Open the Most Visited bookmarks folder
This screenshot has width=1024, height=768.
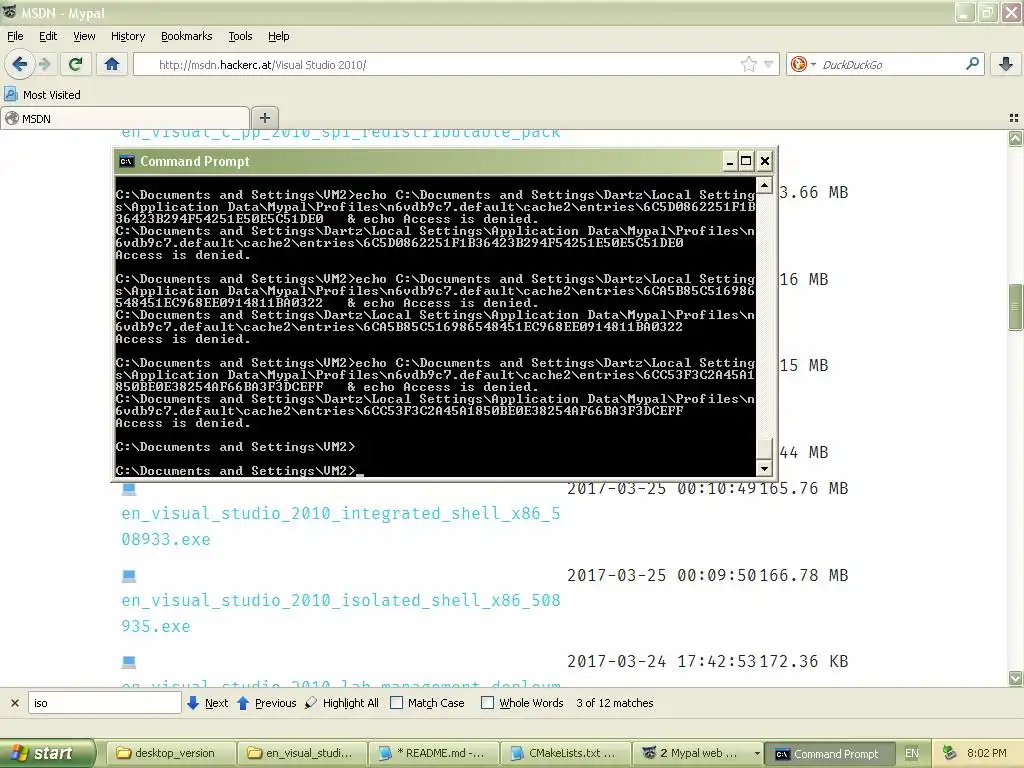click(x=43, y=95)
